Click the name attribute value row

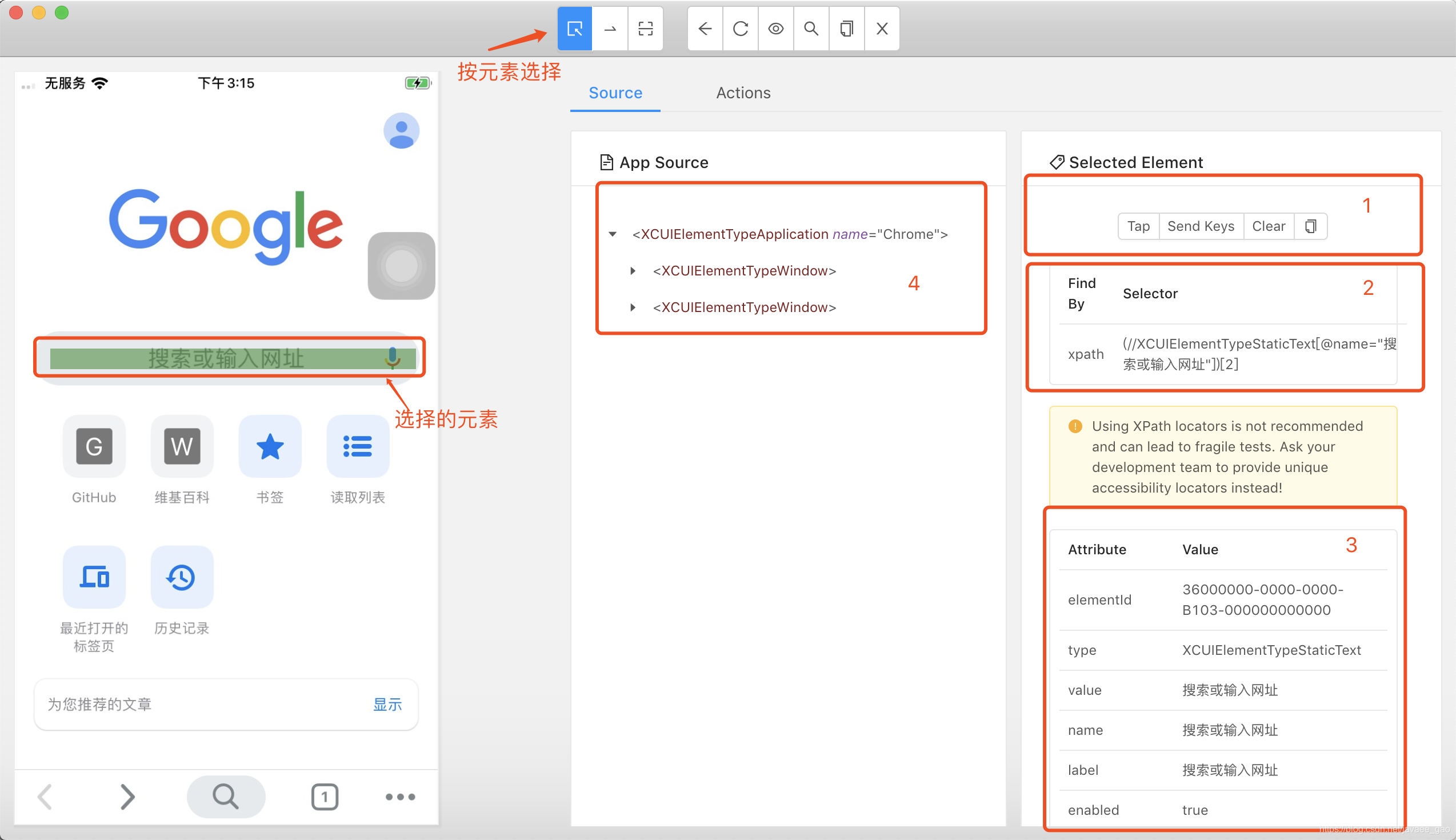coord(1223,730)
